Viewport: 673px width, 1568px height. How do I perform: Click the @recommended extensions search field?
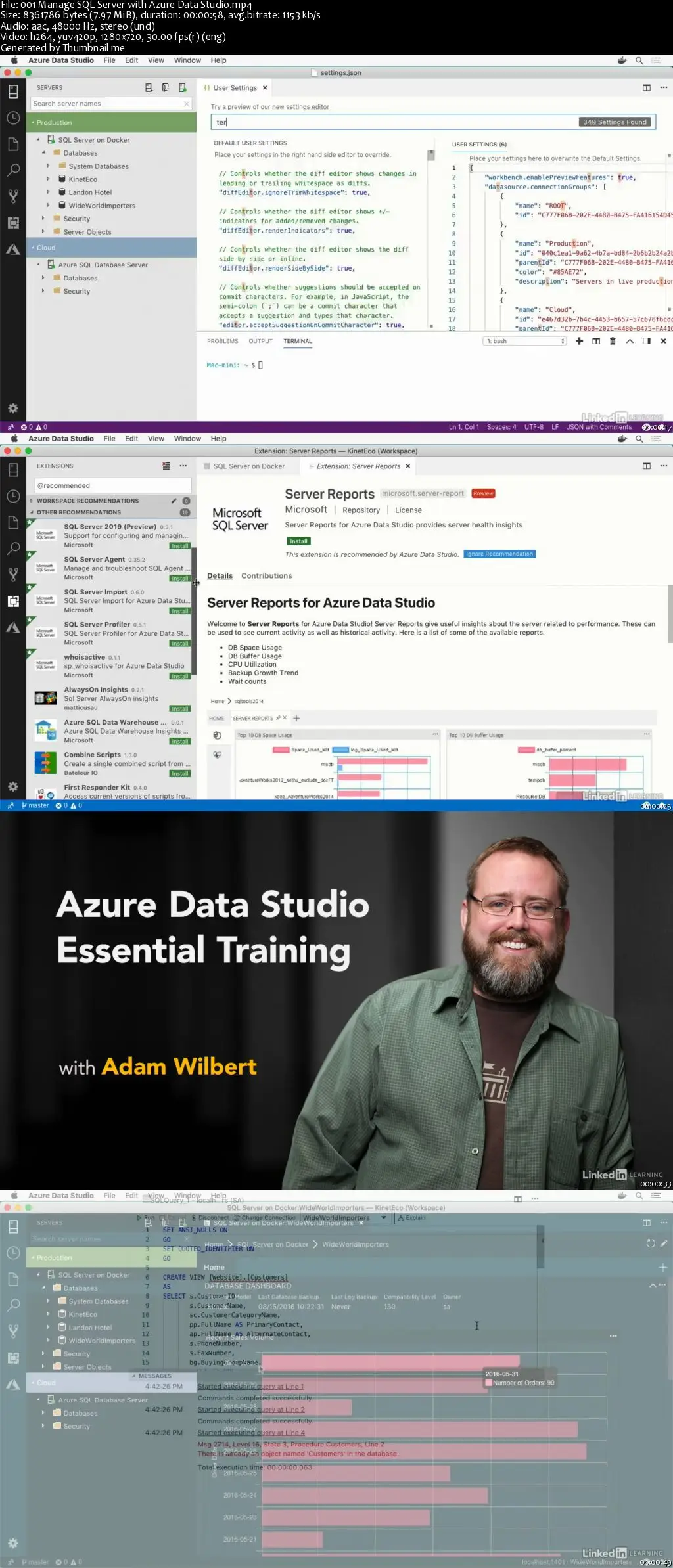point(113,485)
